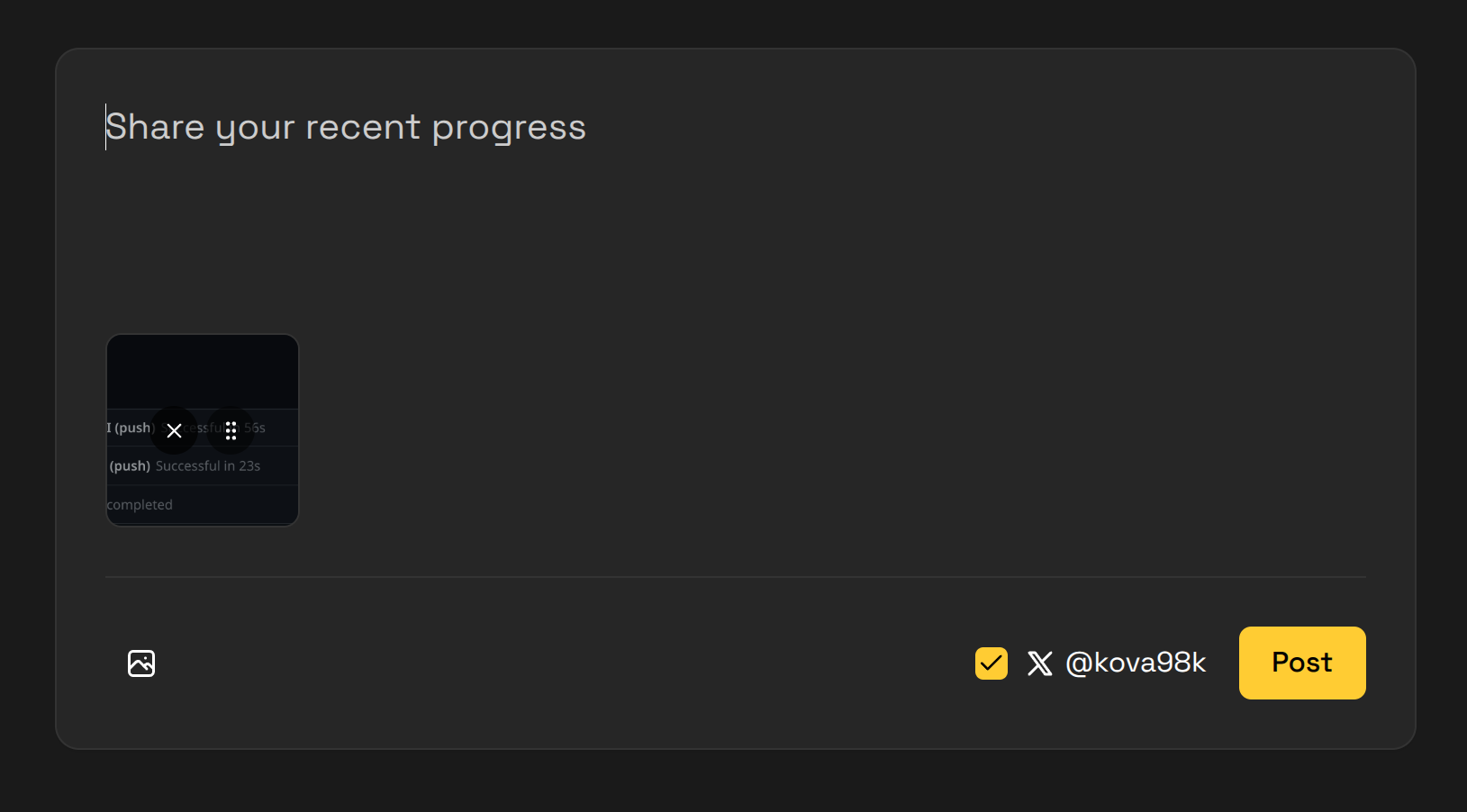
Task: Select the dark top area of attachment
Action: 203,372
